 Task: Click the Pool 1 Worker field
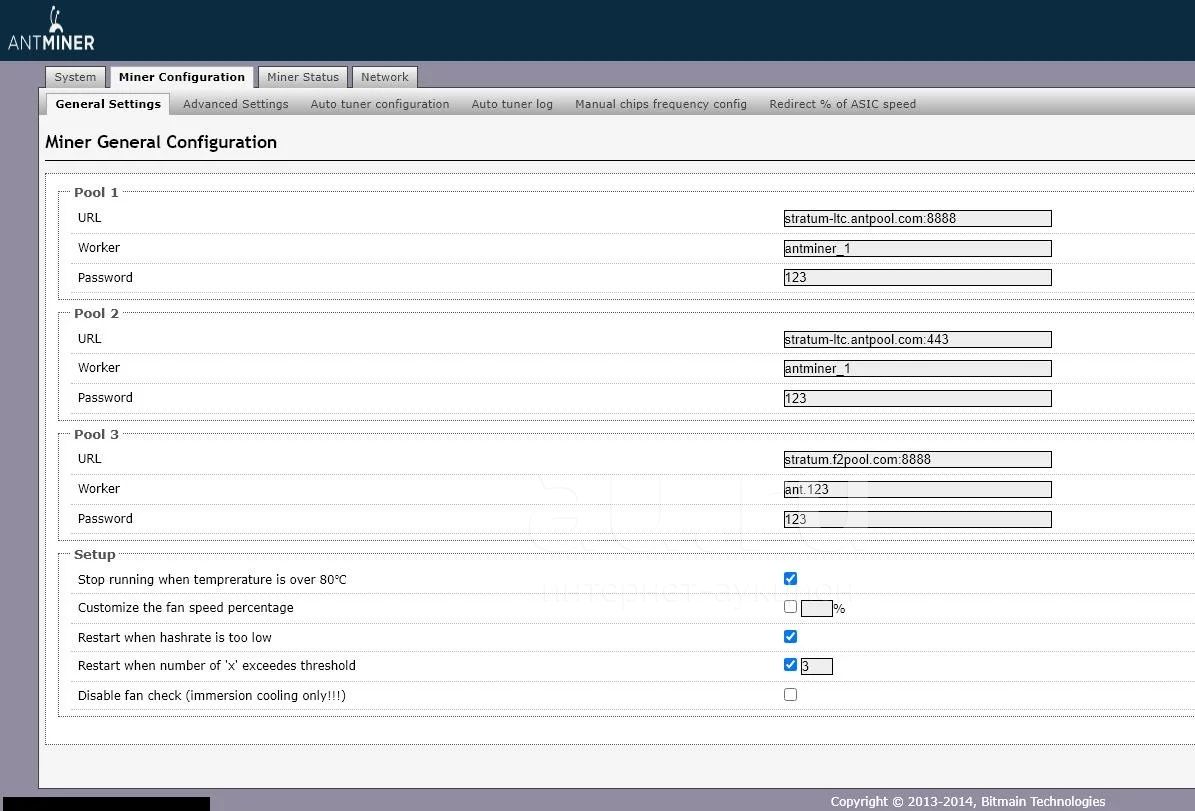[x=918, y=248]
